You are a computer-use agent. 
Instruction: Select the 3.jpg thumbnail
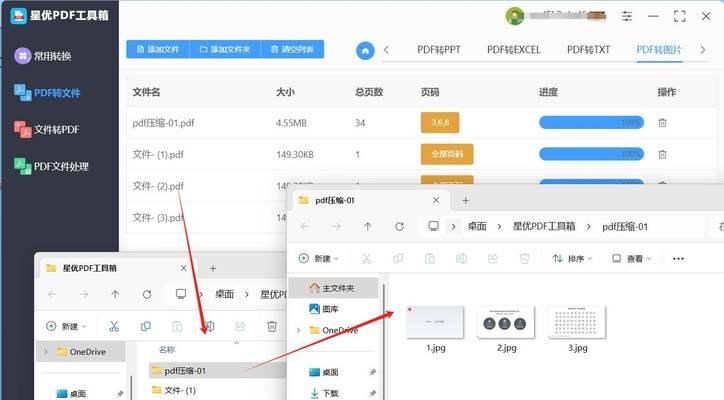577,322
